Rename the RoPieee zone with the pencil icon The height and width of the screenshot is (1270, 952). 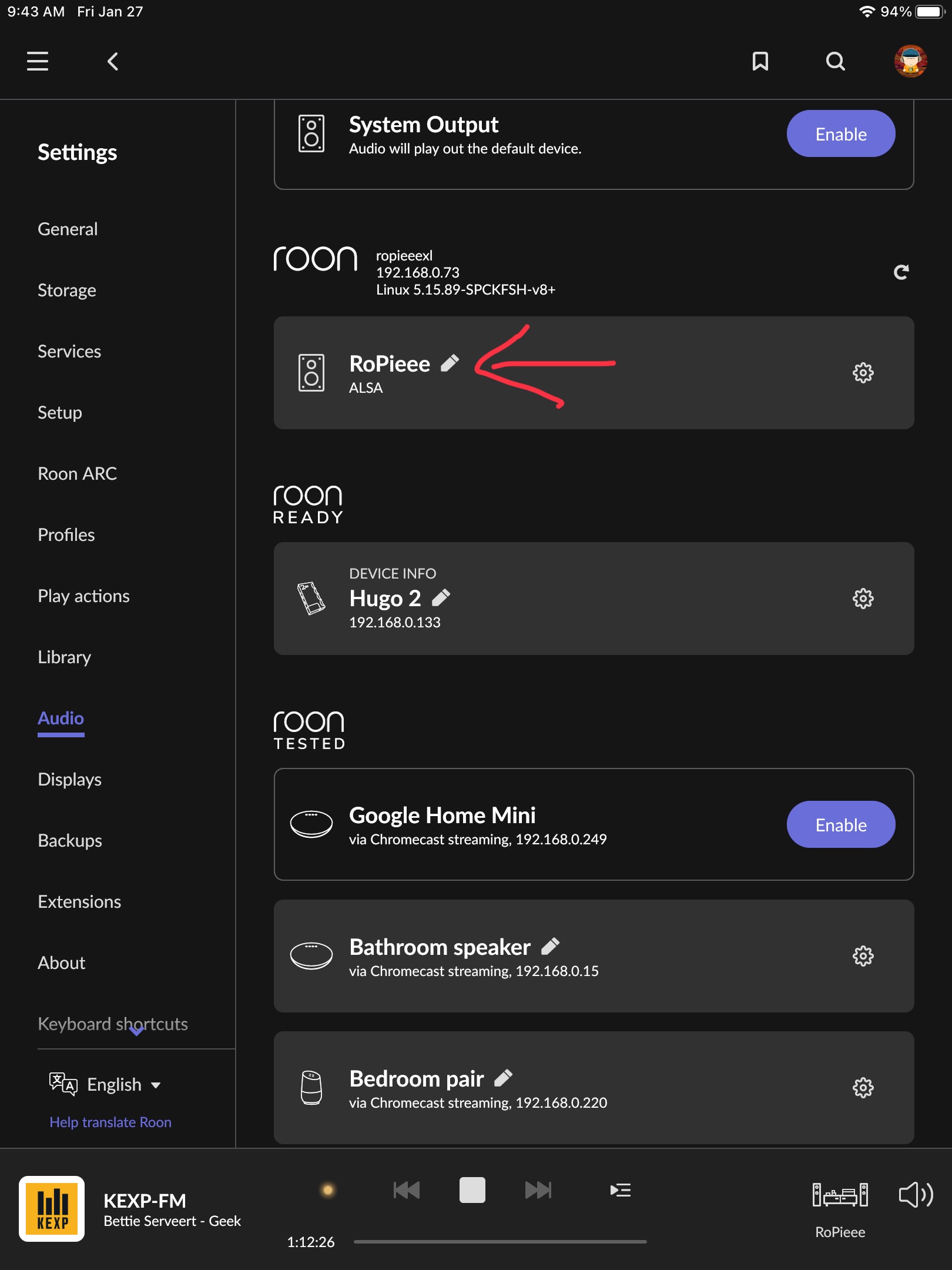[x=450, y=363]
